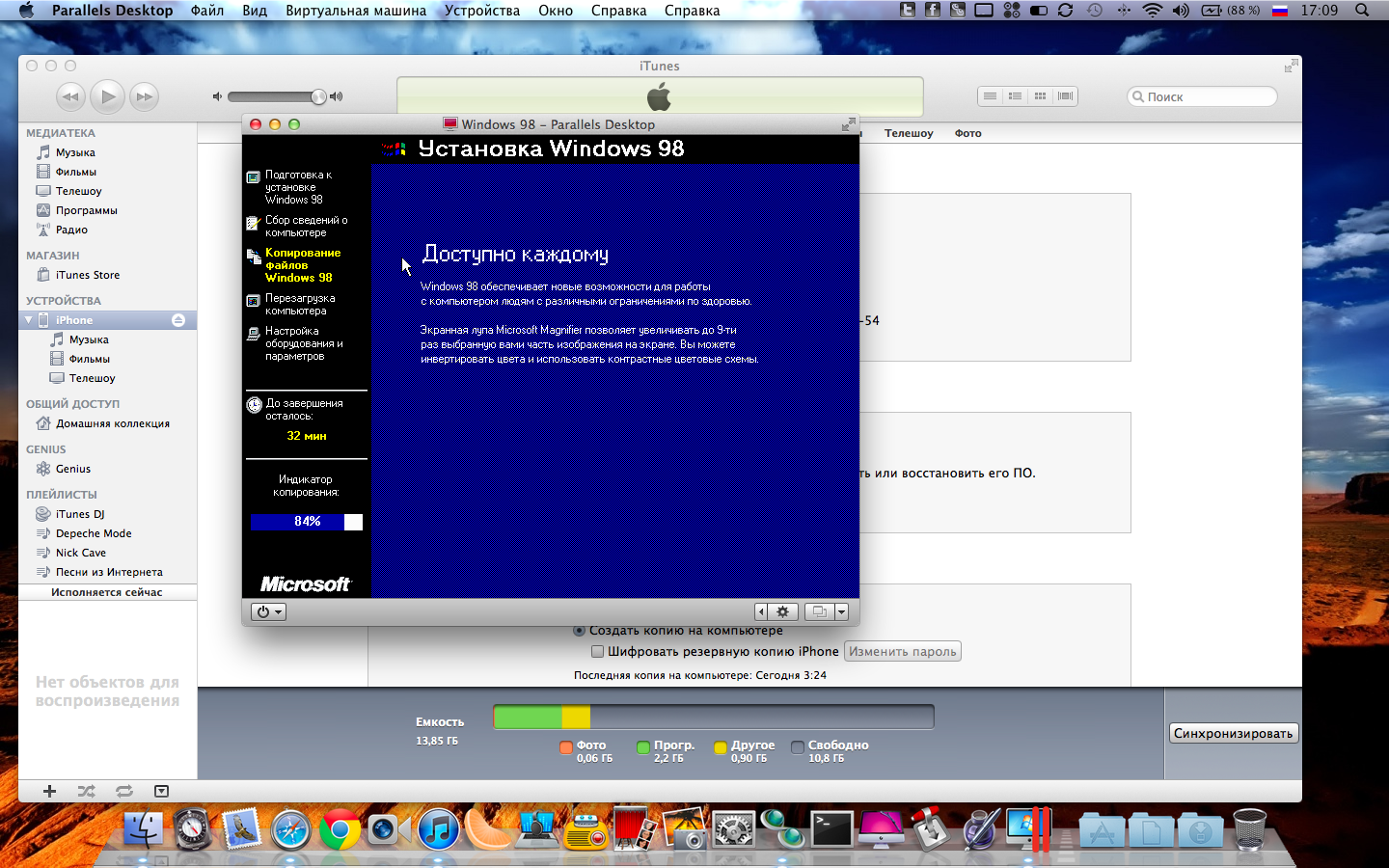Image resolution: width=1389 pixels, height=868 pixels.
Task: Open the Виртуальная машина menu
Action: (356, 11)
